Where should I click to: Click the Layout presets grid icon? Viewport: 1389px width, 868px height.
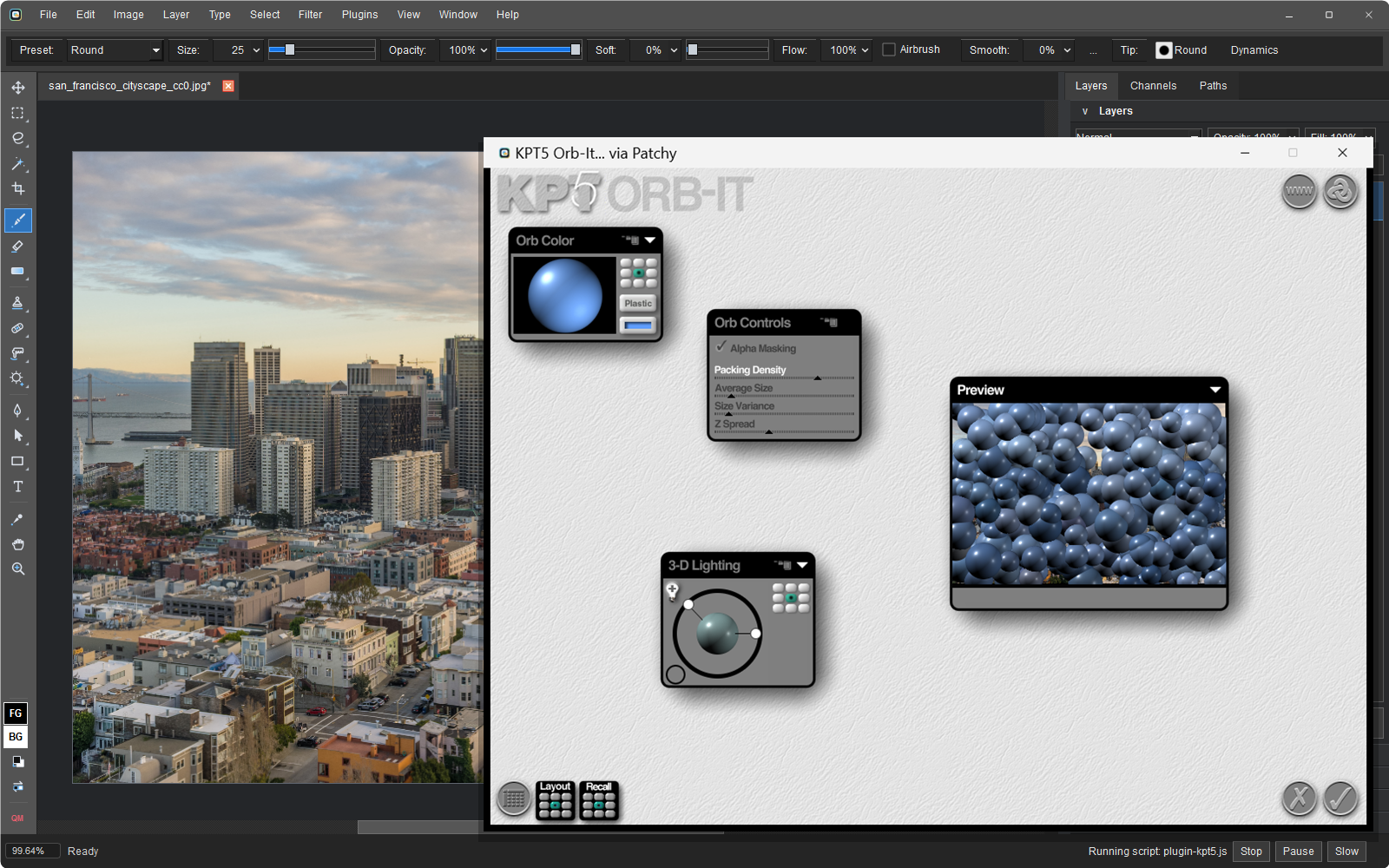pyautogui.click(x=555, y=800)
